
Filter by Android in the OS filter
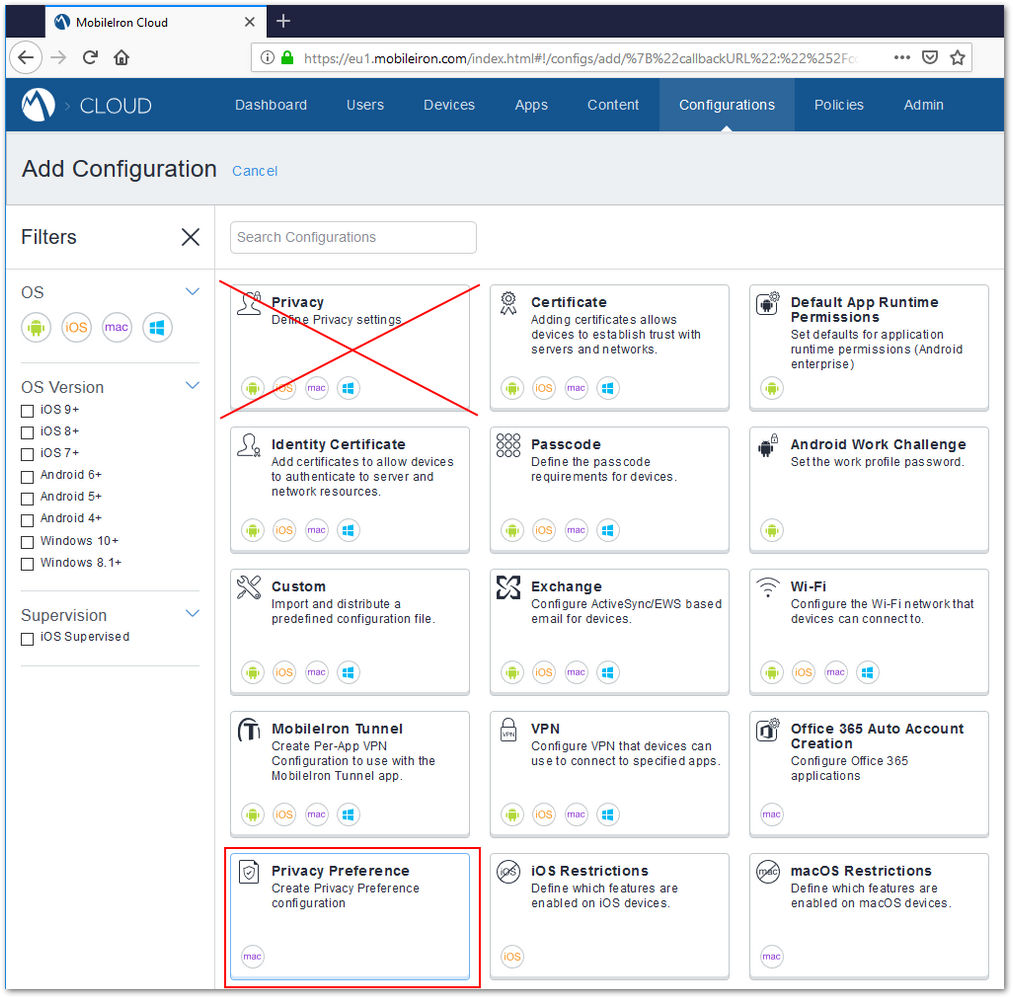tap(36, 327)
